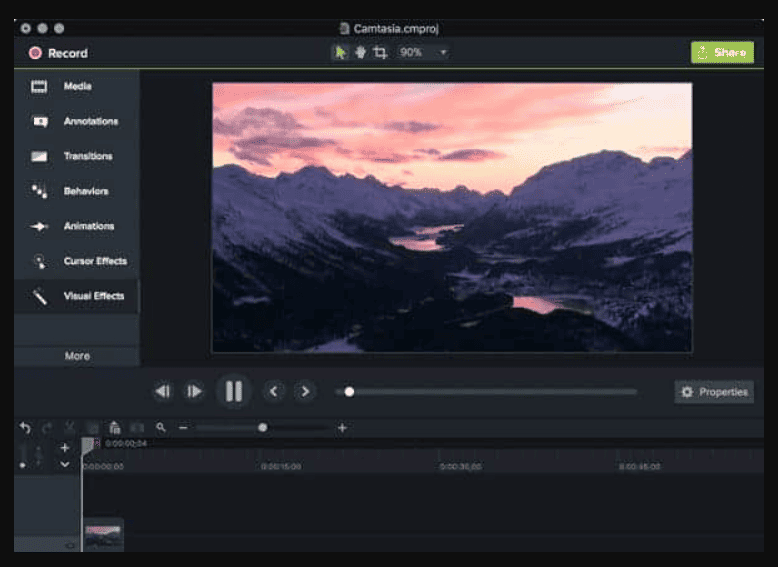Open the 90% canvas zoom dropdown
Viewport: 778px width, 567px height.
(423, 52)
